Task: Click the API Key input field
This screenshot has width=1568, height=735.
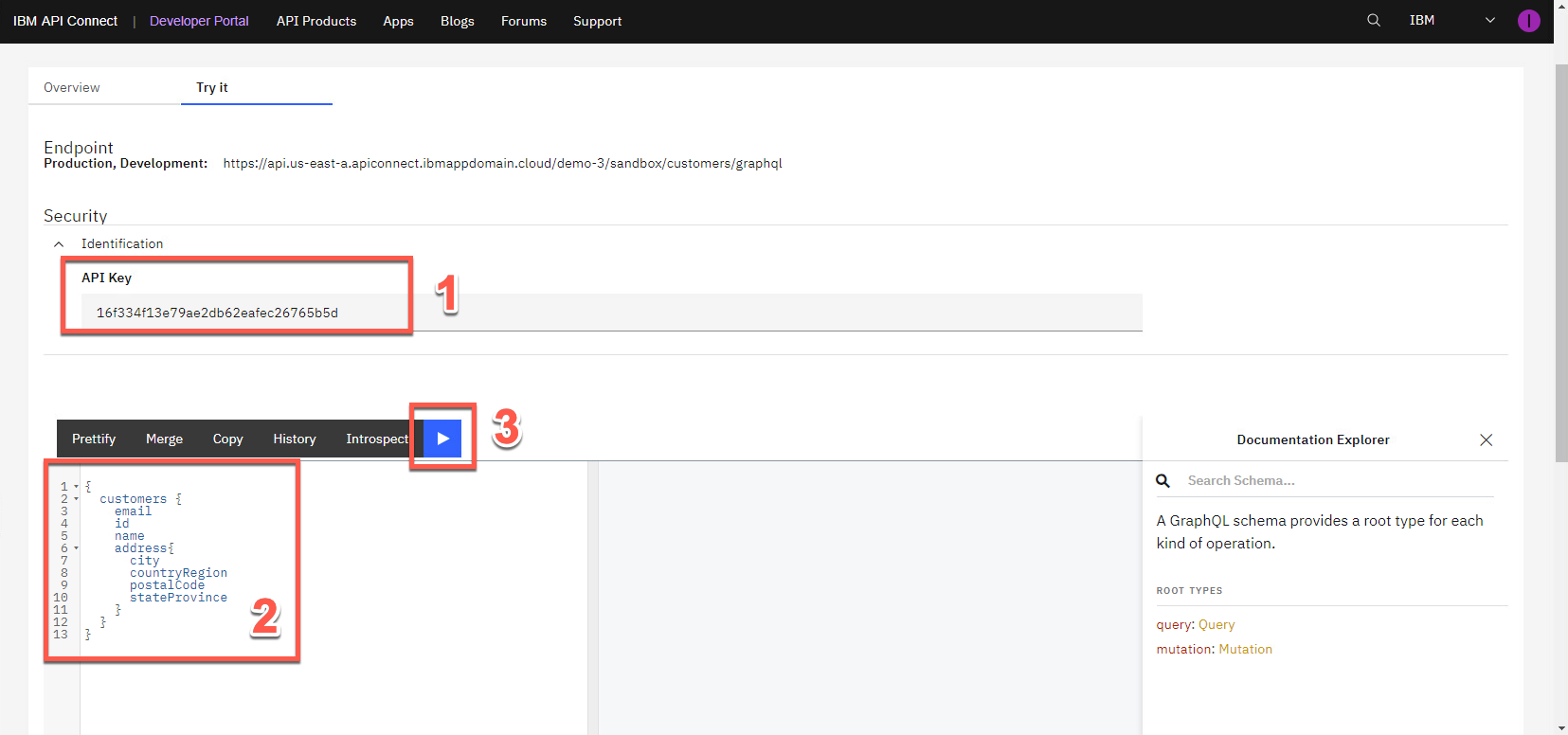Action: pyautogui.click(x=606, y=313)
